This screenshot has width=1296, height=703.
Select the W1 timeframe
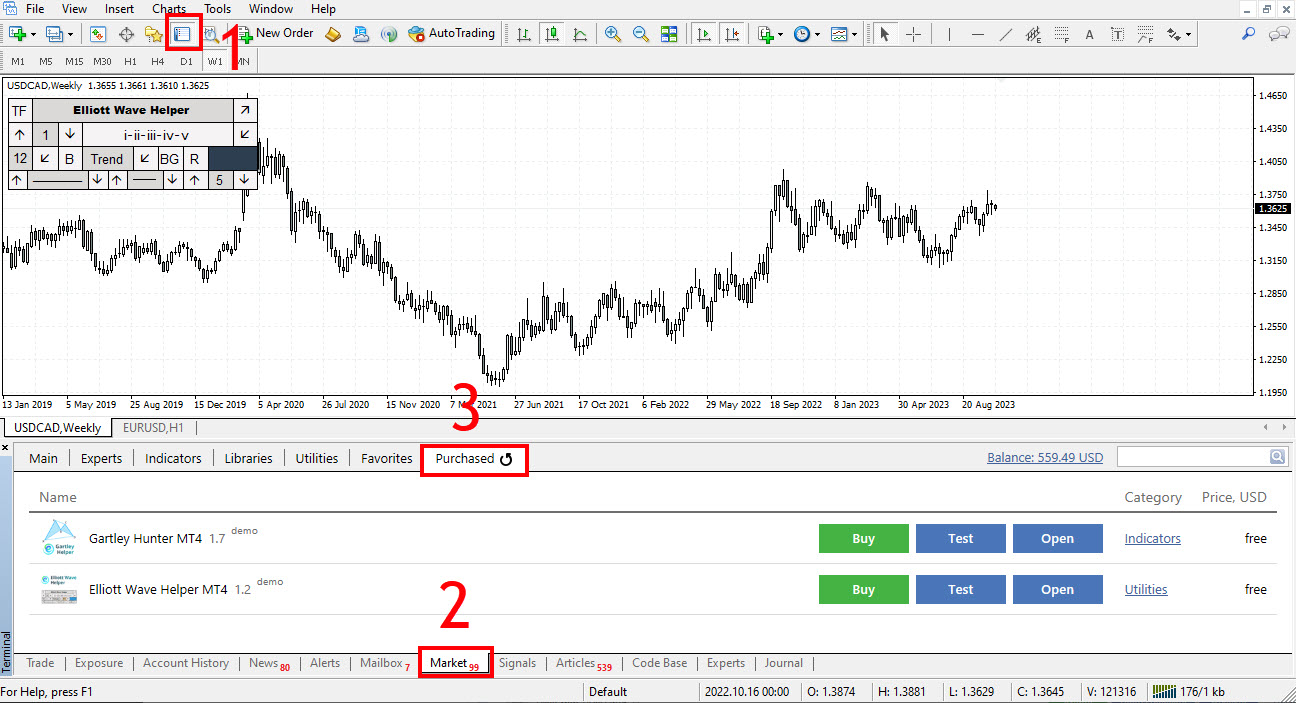pyautogui.click(x=215, y=61)
